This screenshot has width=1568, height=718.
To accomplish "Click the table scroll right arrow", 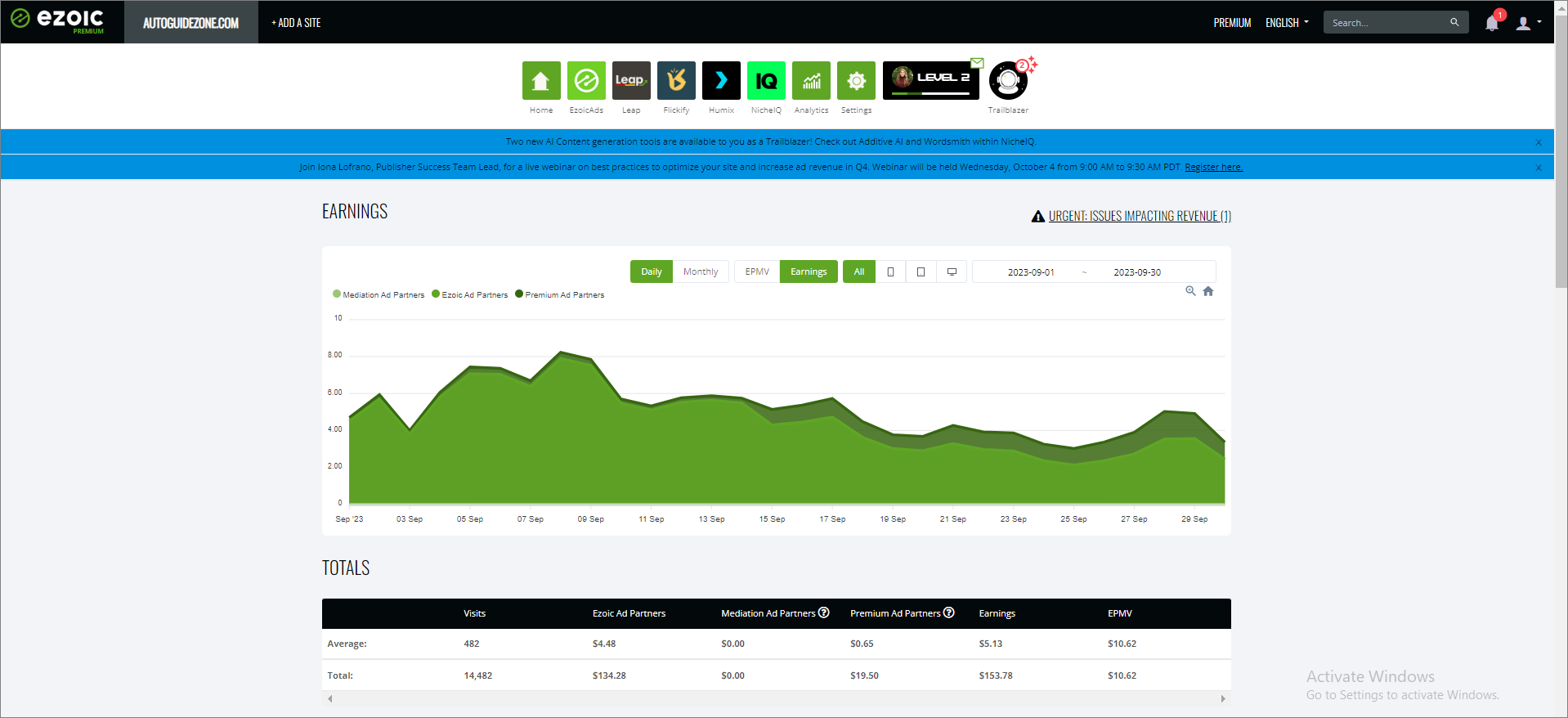I will [1223, 698].
